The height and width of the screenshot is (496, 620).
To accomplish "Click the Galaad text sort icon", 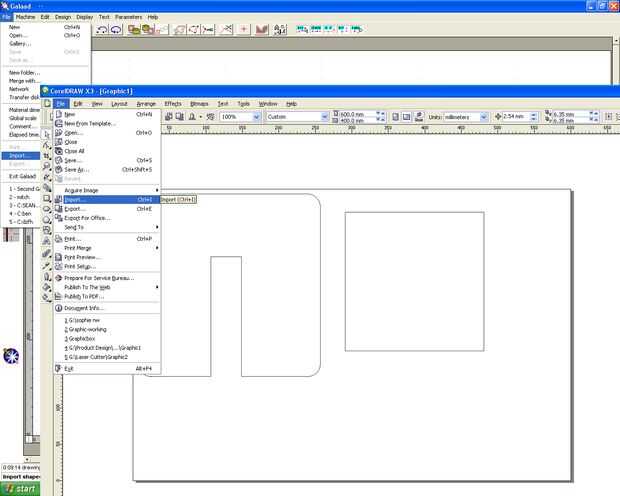I will click(280, 29).
